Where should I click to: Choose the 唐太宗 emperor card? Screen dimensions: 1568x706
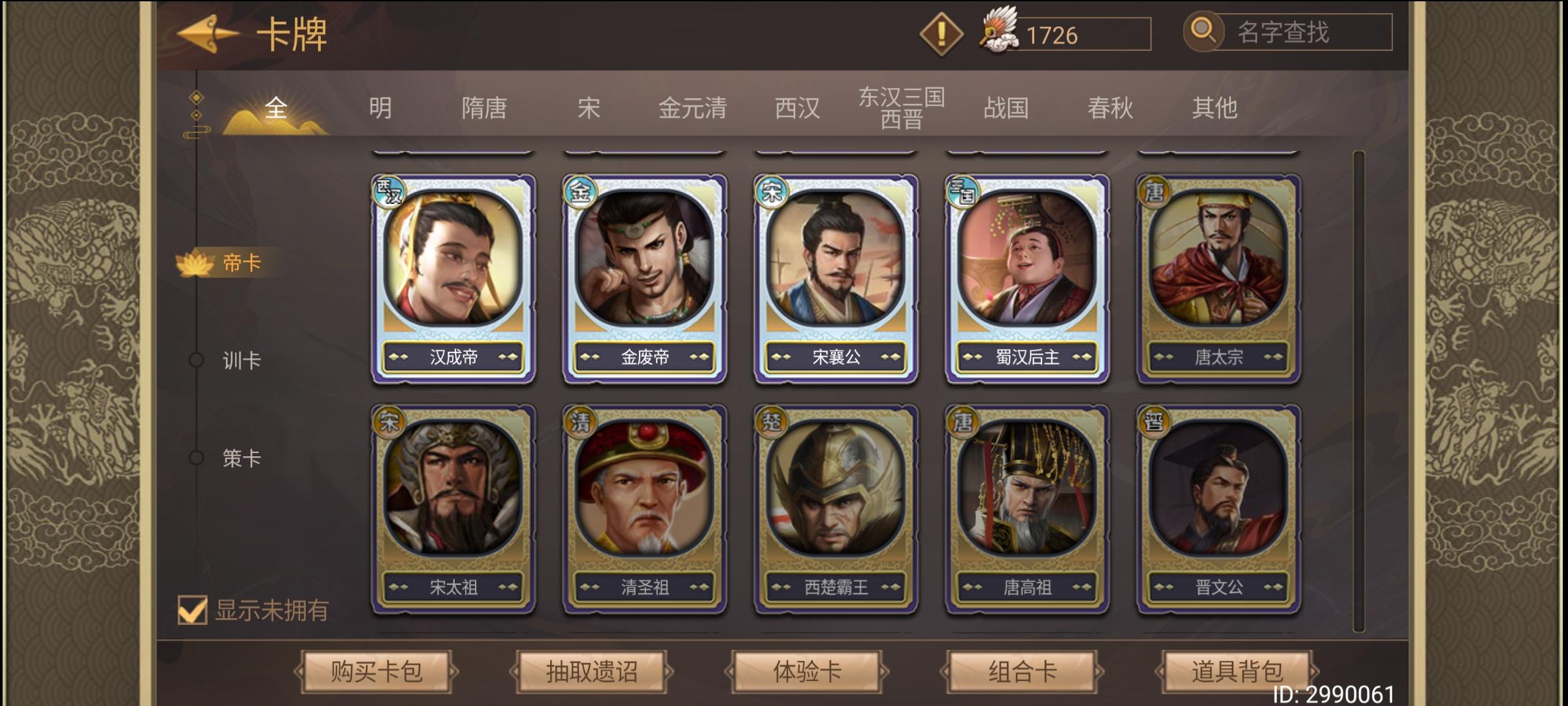click(x=1218, y=279)
